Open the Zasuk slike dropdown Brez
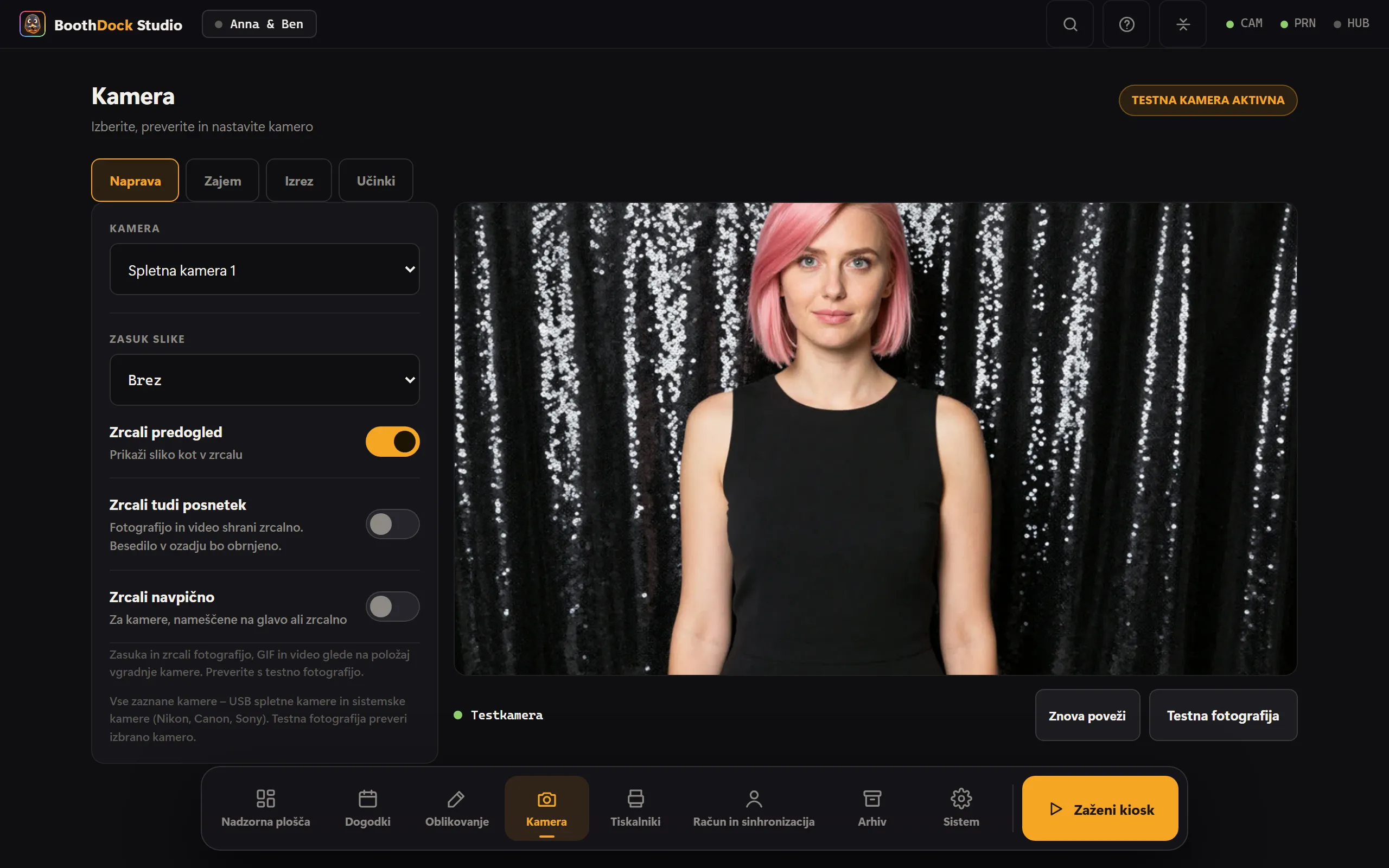Viewport: 1389px width, 868px height. click(x=265, y=379)
